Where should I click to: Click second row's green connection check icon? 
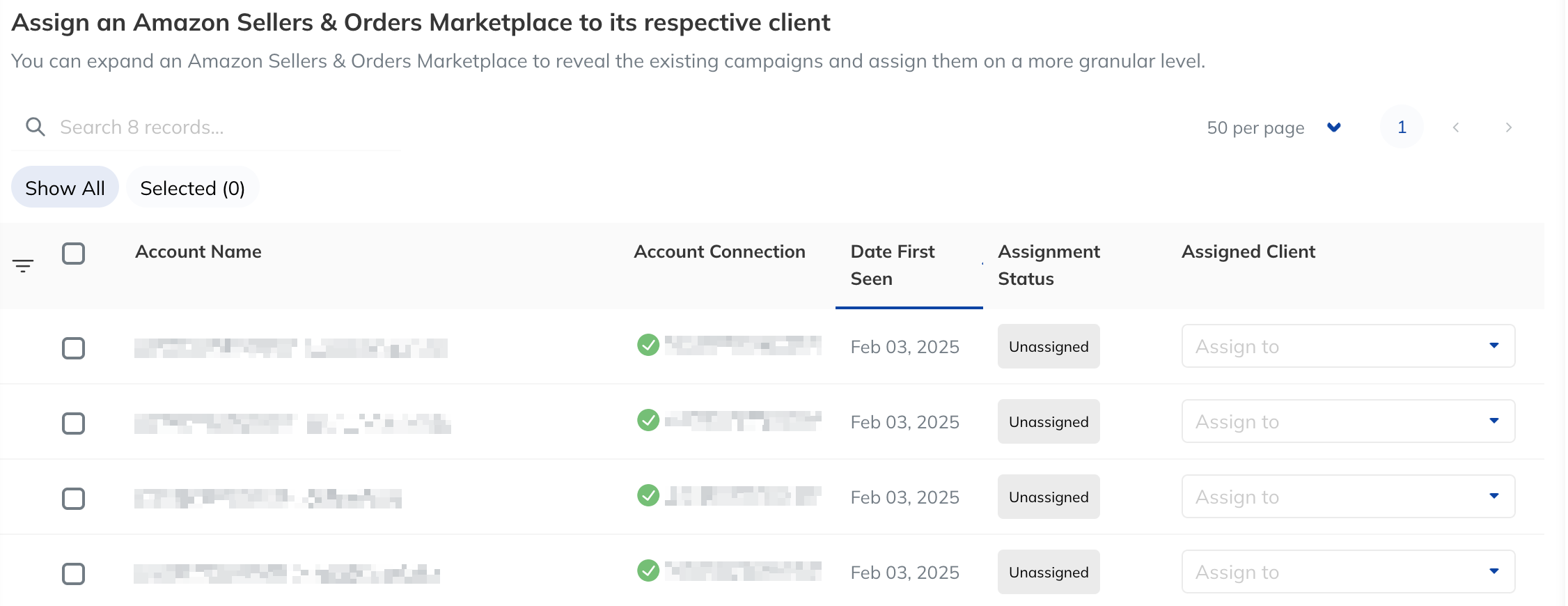[x=648, y=420]
